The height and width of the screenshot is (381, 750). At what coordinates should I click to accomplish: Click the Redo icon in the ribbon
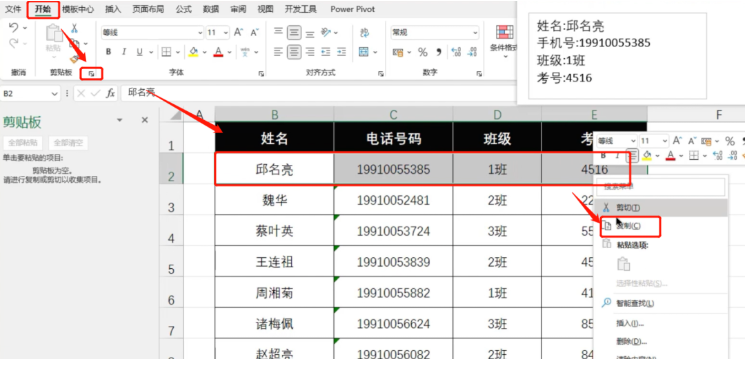point(14,44)
